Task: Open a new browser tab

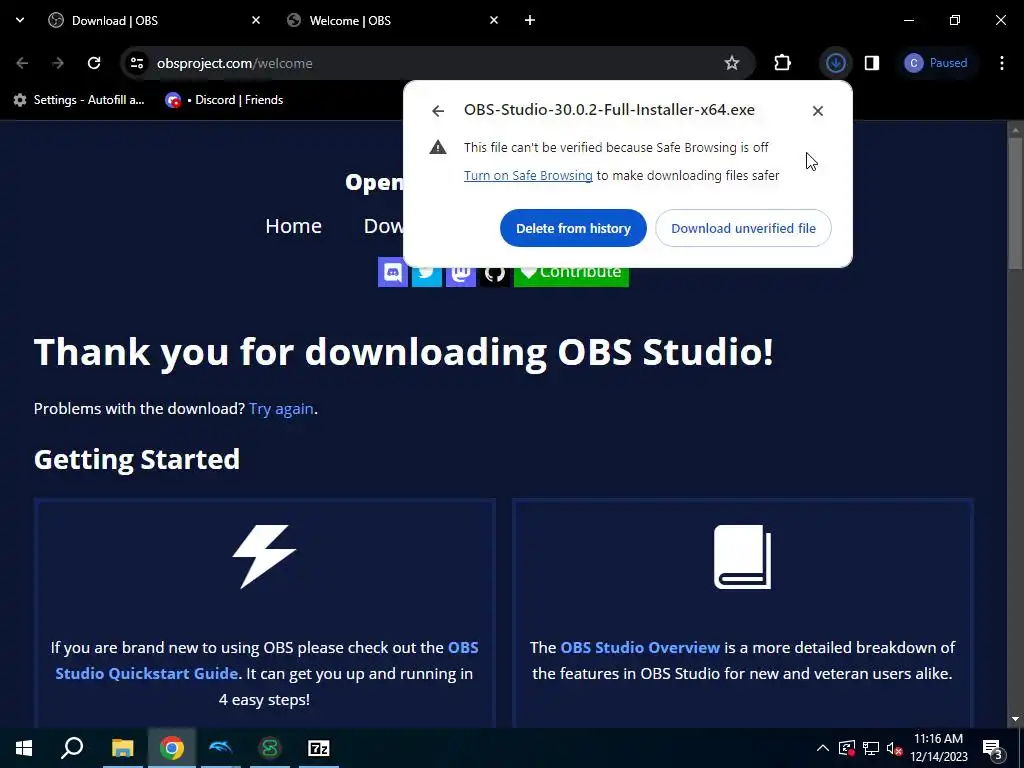Action: coord(530,20)
